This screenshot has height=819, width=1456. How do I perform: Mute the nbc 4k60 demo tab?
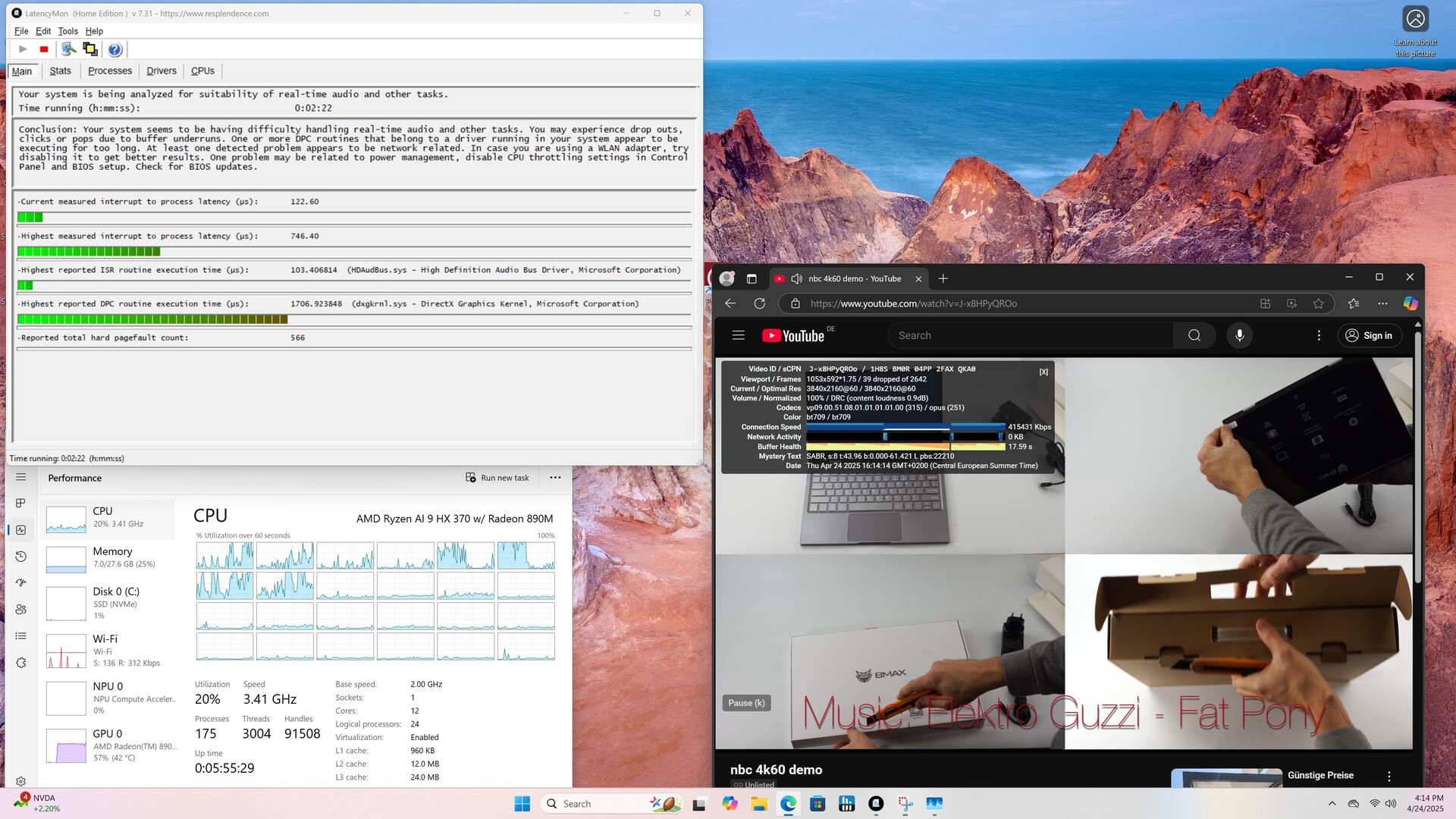click(796, 278)
